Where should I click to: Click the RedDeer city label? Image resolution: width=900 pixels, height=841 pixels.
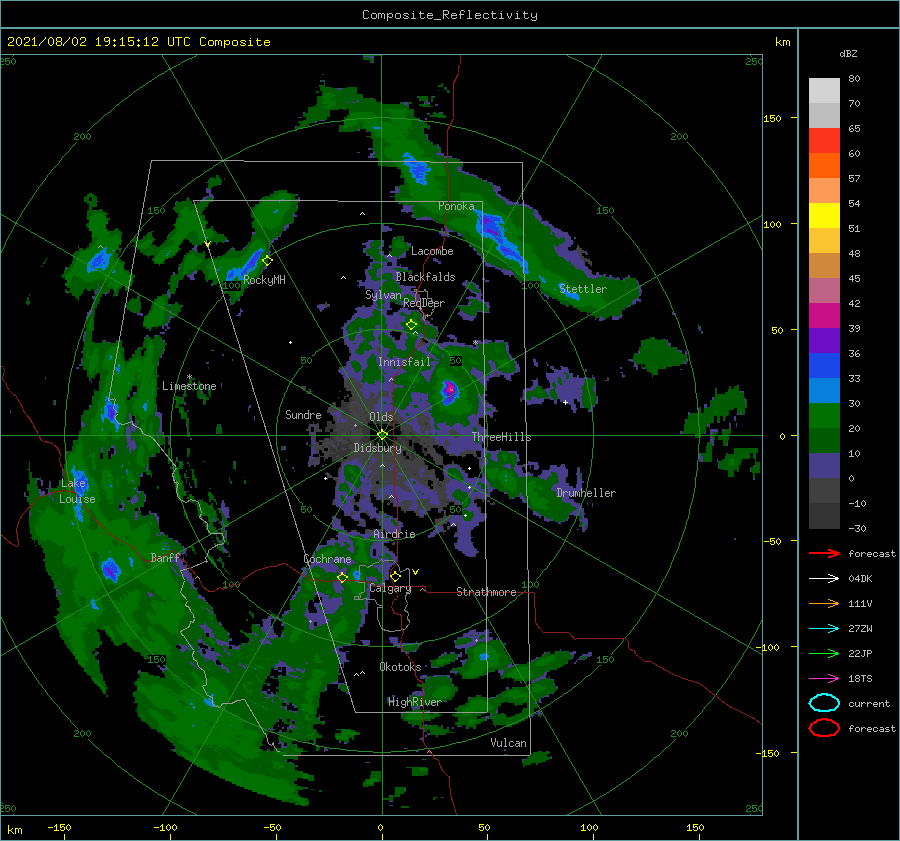pyautogui.click(x=424, y=303)
